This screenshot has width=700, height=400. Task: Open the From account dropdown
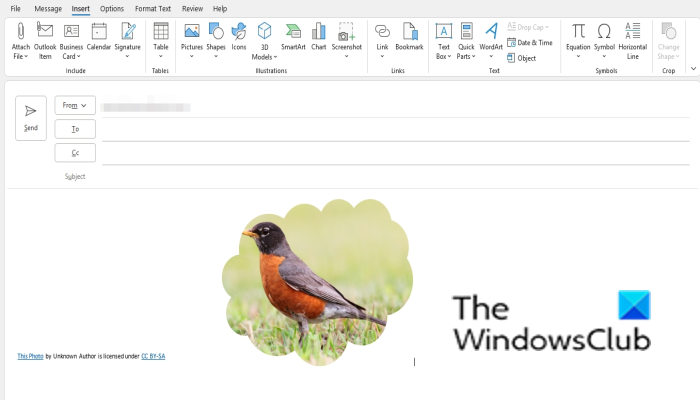coord(75,105)
